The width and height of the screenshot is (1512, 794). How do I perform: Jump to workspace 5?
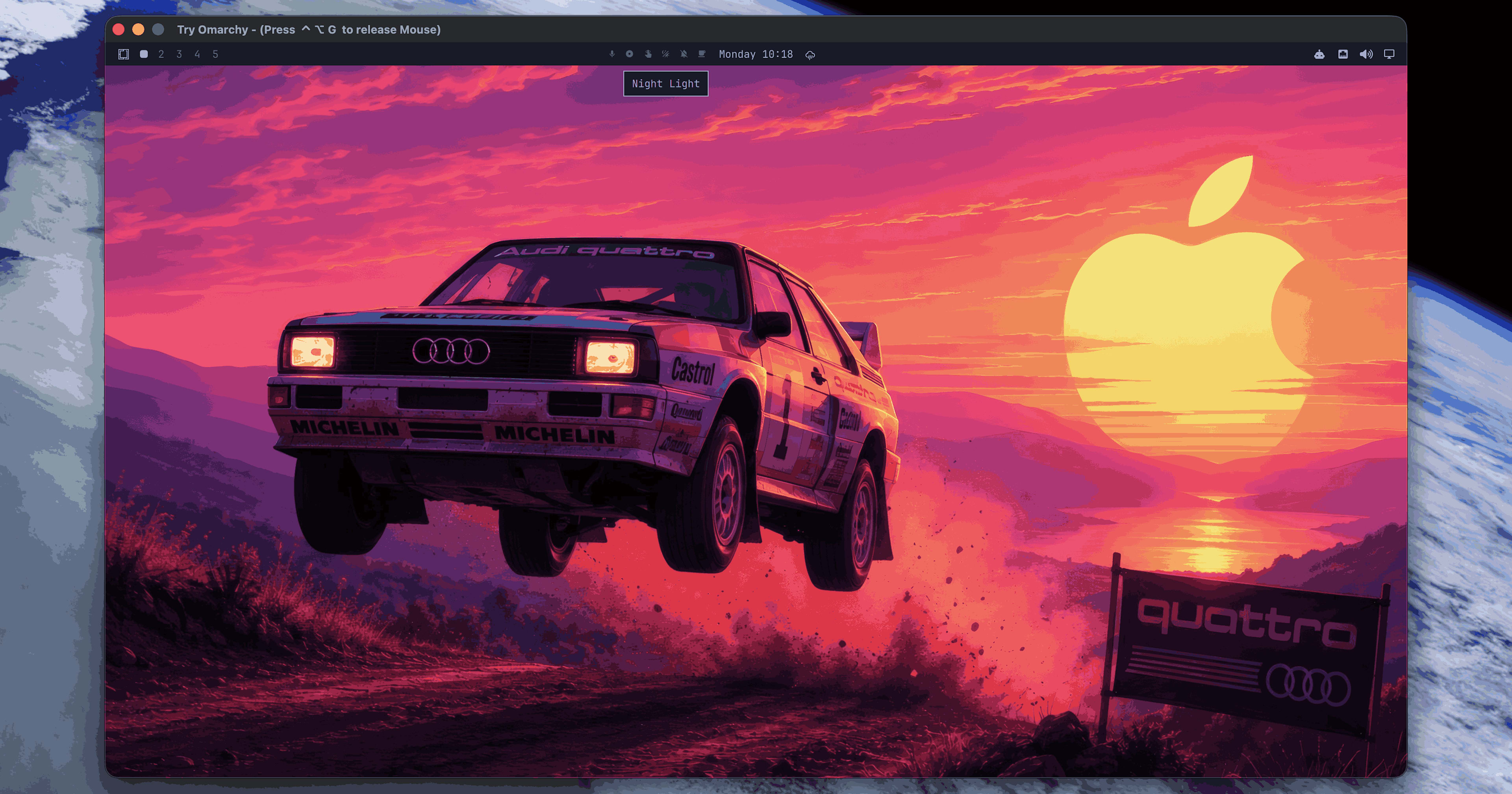coord(215,54)
